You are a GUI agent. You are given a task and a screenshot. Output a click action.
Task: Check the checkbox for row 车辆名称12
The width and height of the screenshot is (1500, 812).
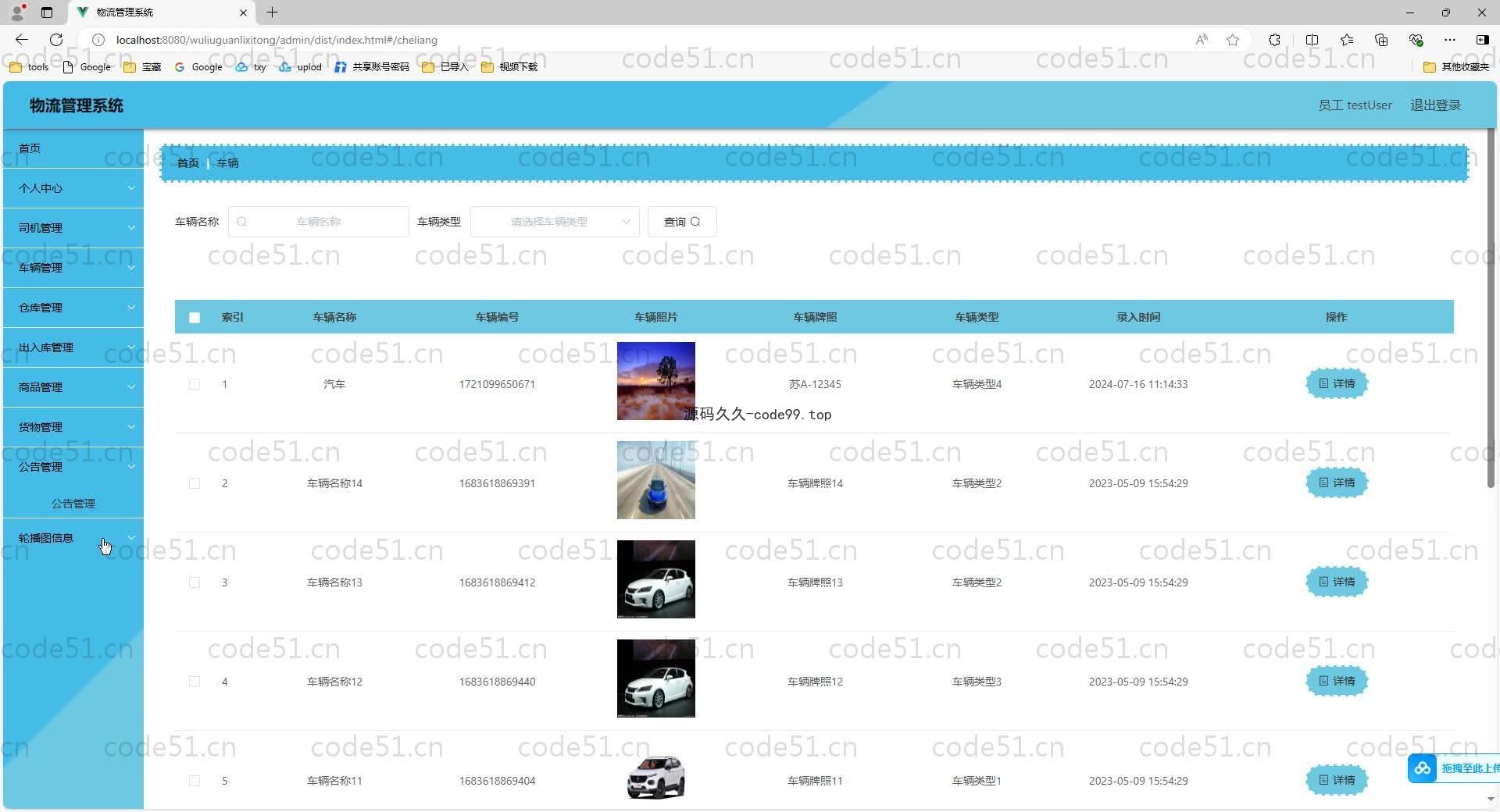point(195,682)
